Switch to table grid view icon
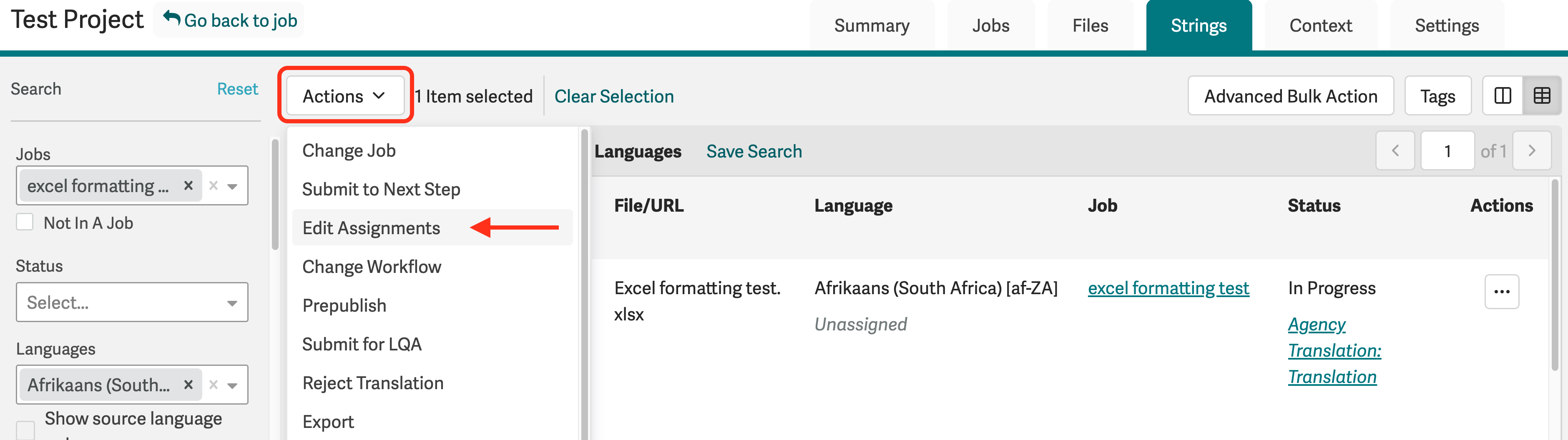 [1542, 95]
